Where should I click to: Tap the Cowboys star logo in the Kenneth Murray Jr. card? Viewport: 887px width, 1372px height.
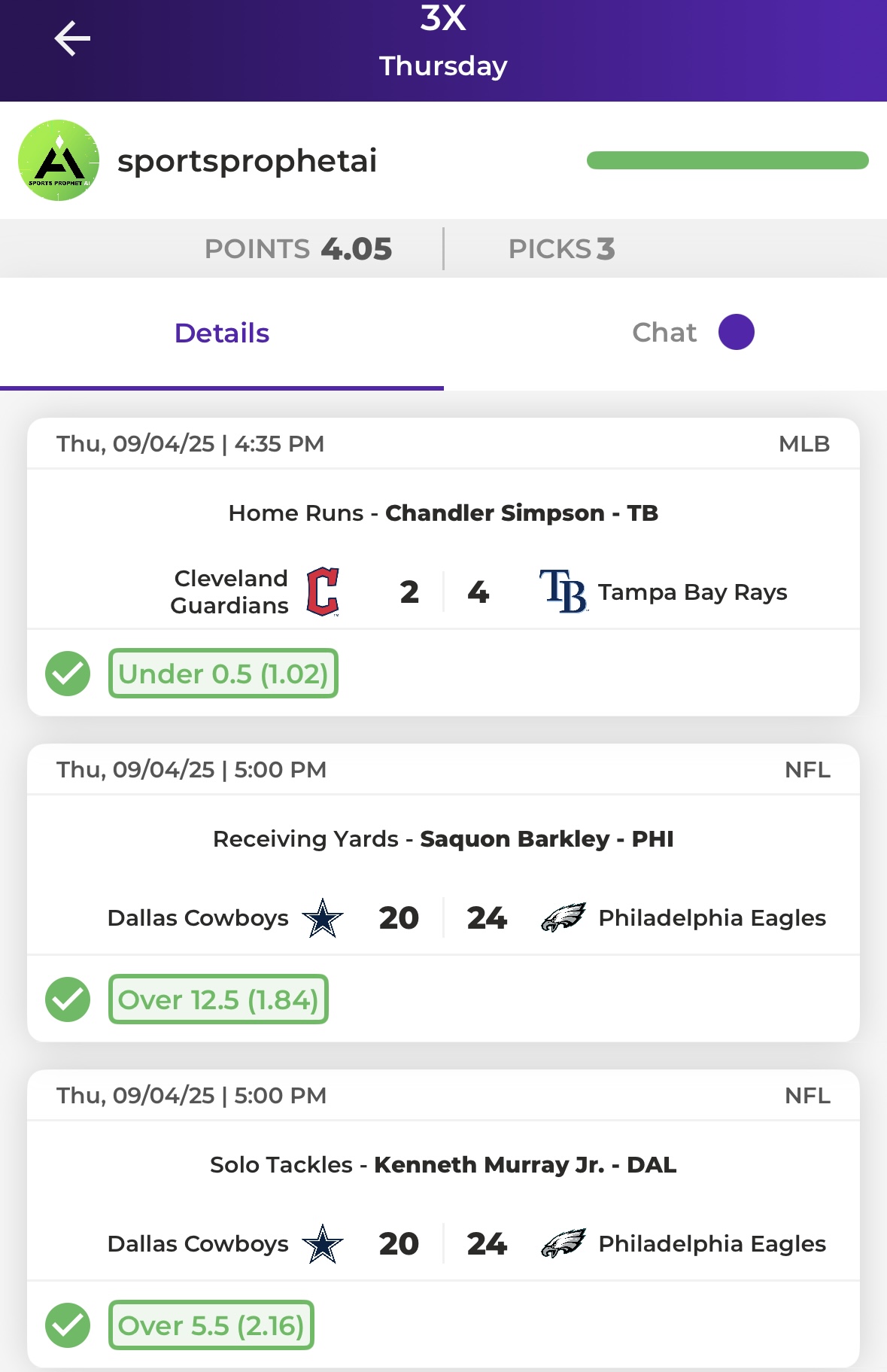(x=323, y=1243)
